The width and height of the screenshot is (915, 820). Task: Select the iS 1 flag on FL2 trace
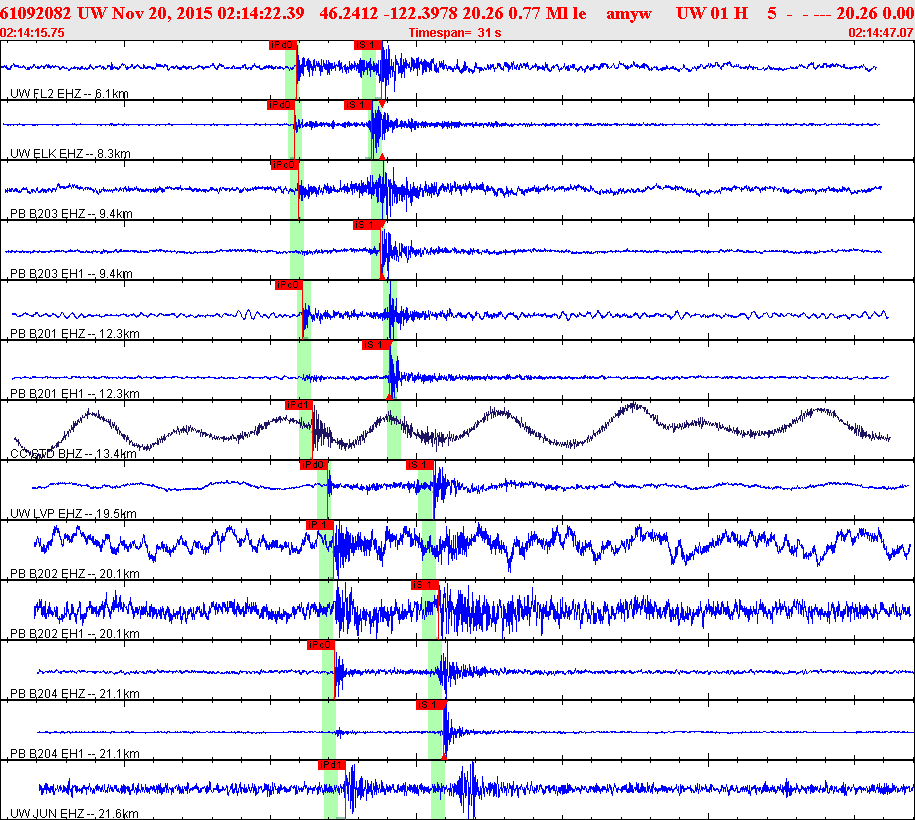coord(368,45)
